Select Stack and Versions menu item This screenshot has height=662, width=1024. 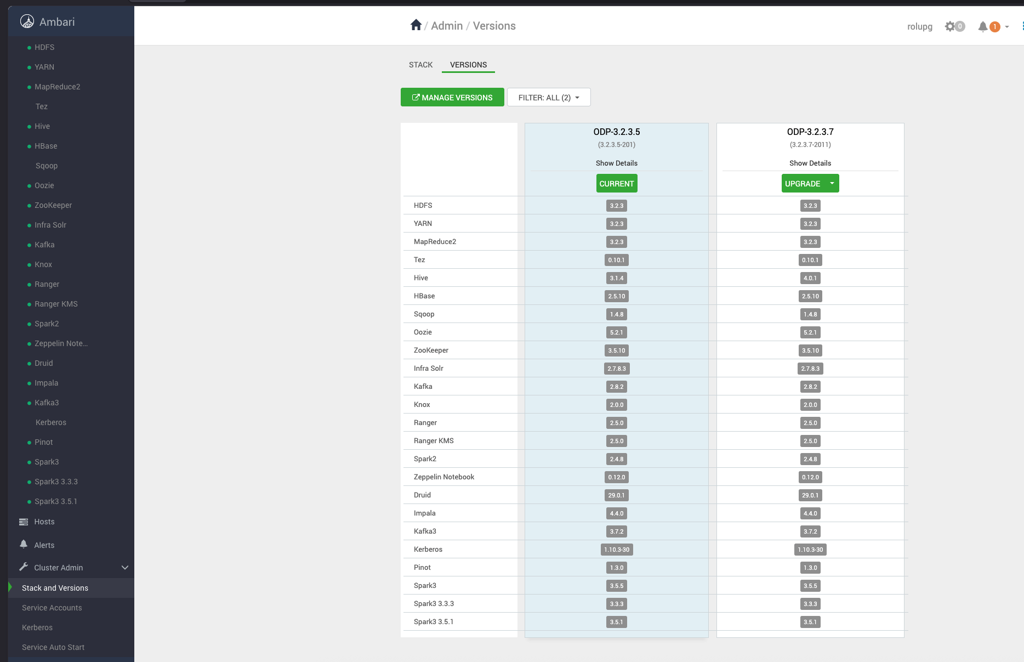[x=55, y=588]
